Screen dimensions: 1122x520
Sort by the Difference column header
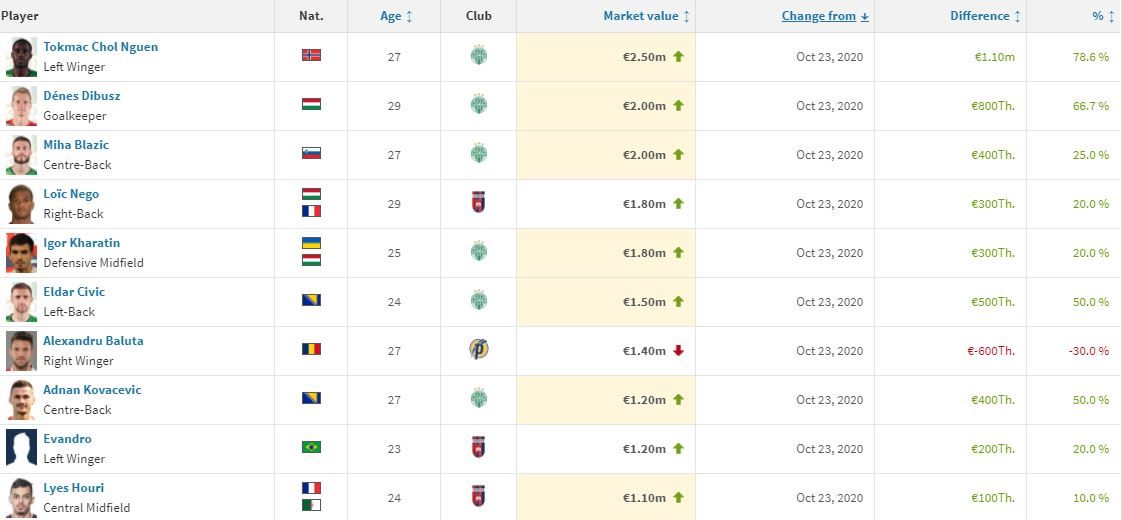986,16
